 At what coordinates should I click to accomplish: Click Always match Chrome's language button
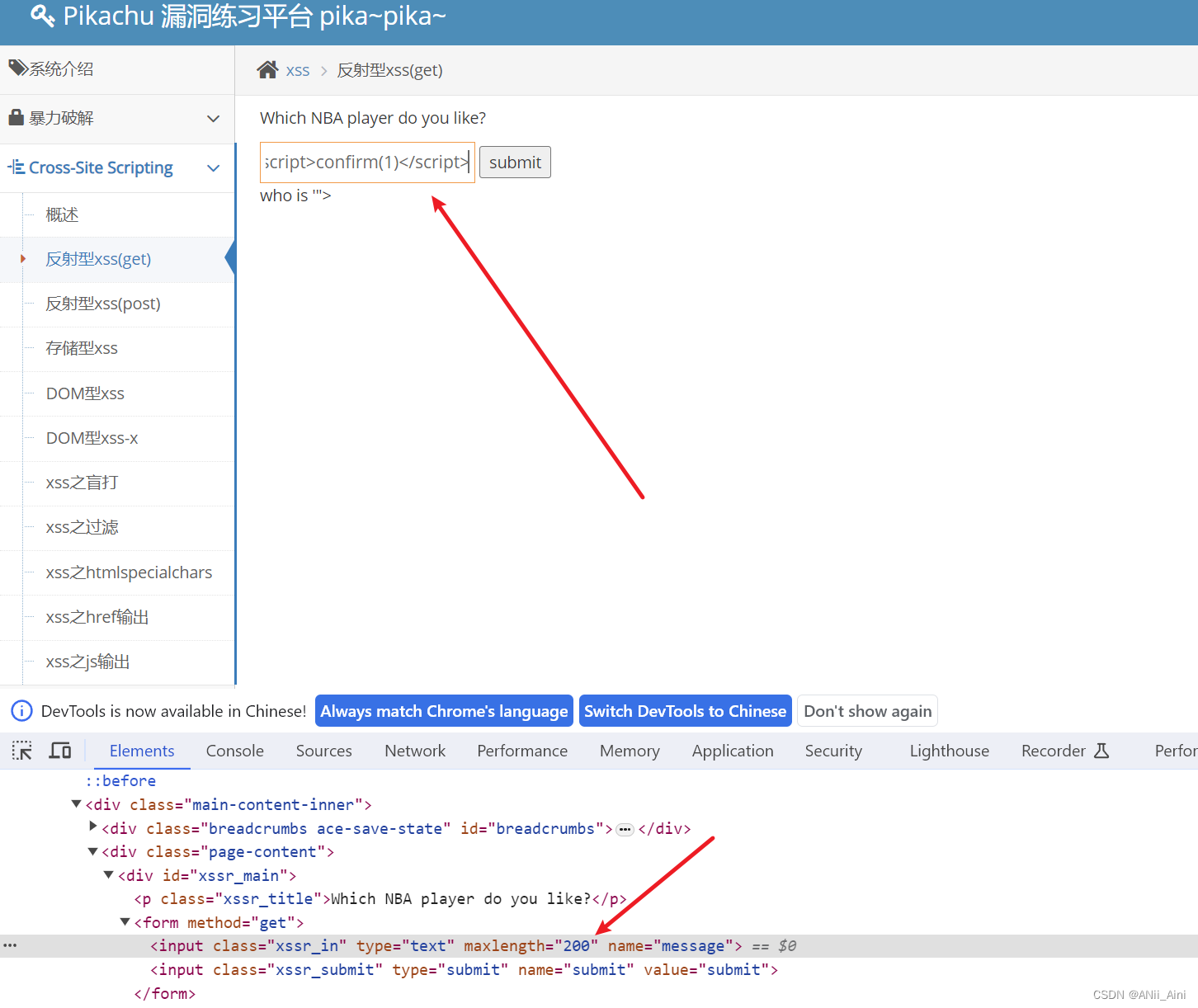[x=444, y=711]
